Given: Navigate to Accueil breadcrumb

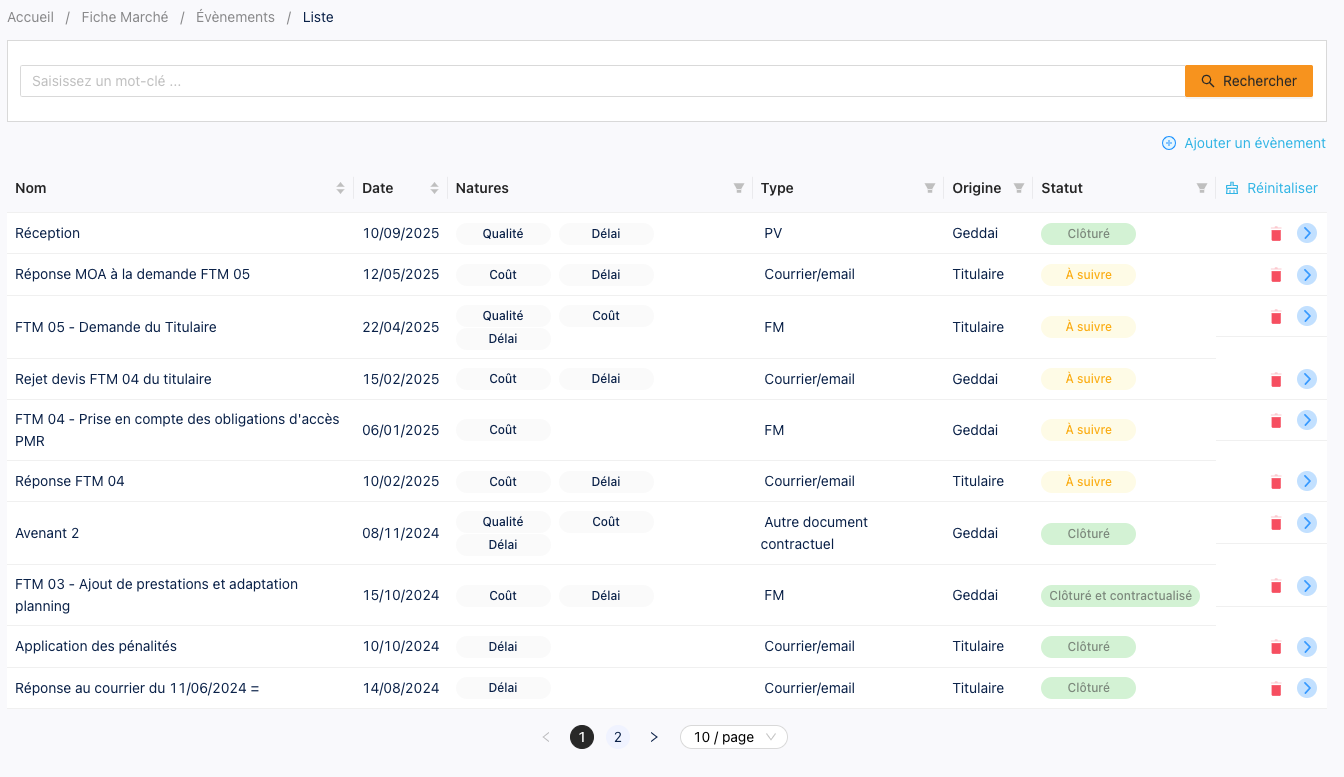Looking at the screenshot, I should 31,17.
